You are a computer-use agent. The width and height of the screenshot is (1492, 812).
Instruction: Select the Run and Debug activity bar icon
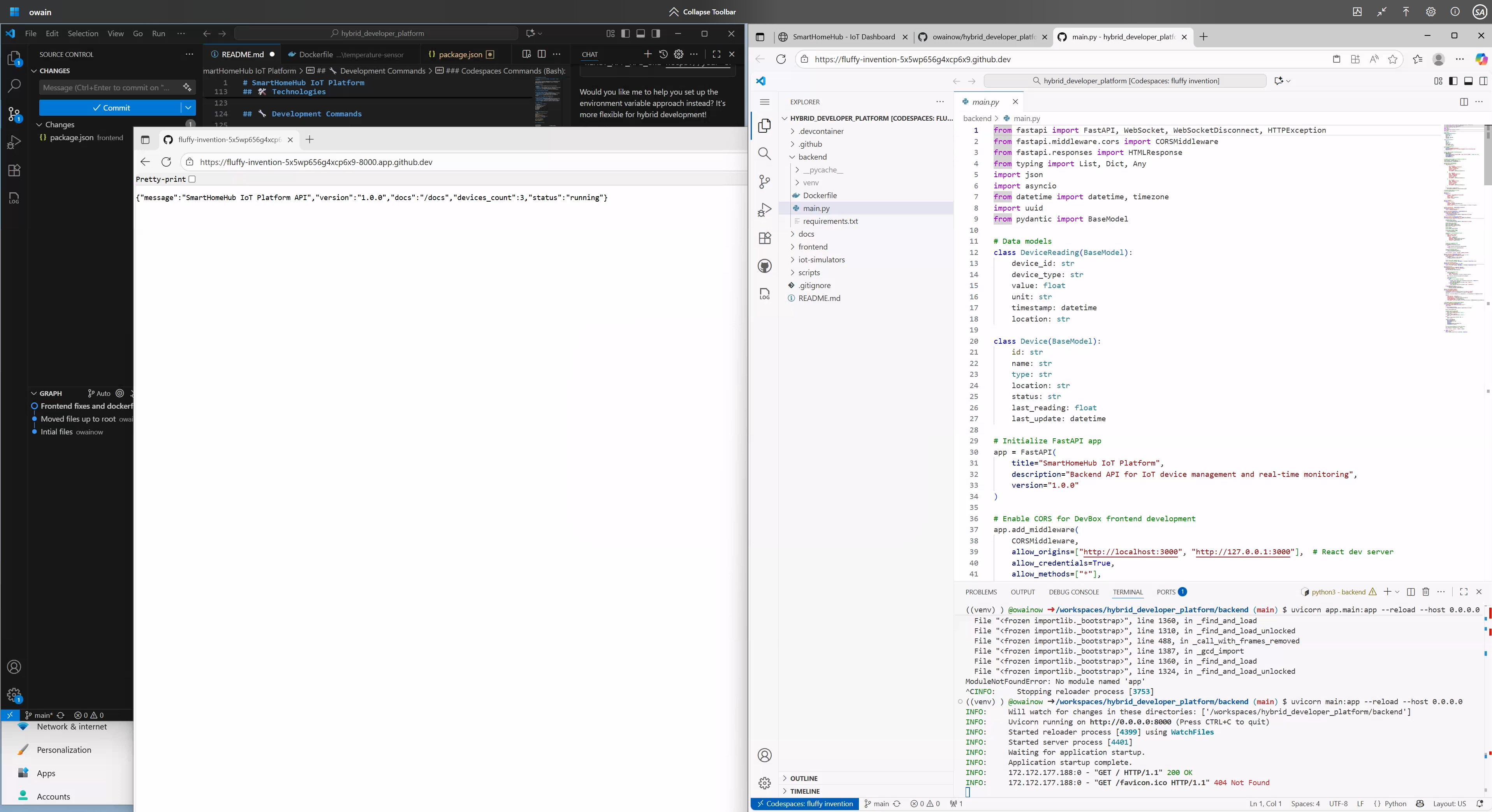(x=765, y=210)
